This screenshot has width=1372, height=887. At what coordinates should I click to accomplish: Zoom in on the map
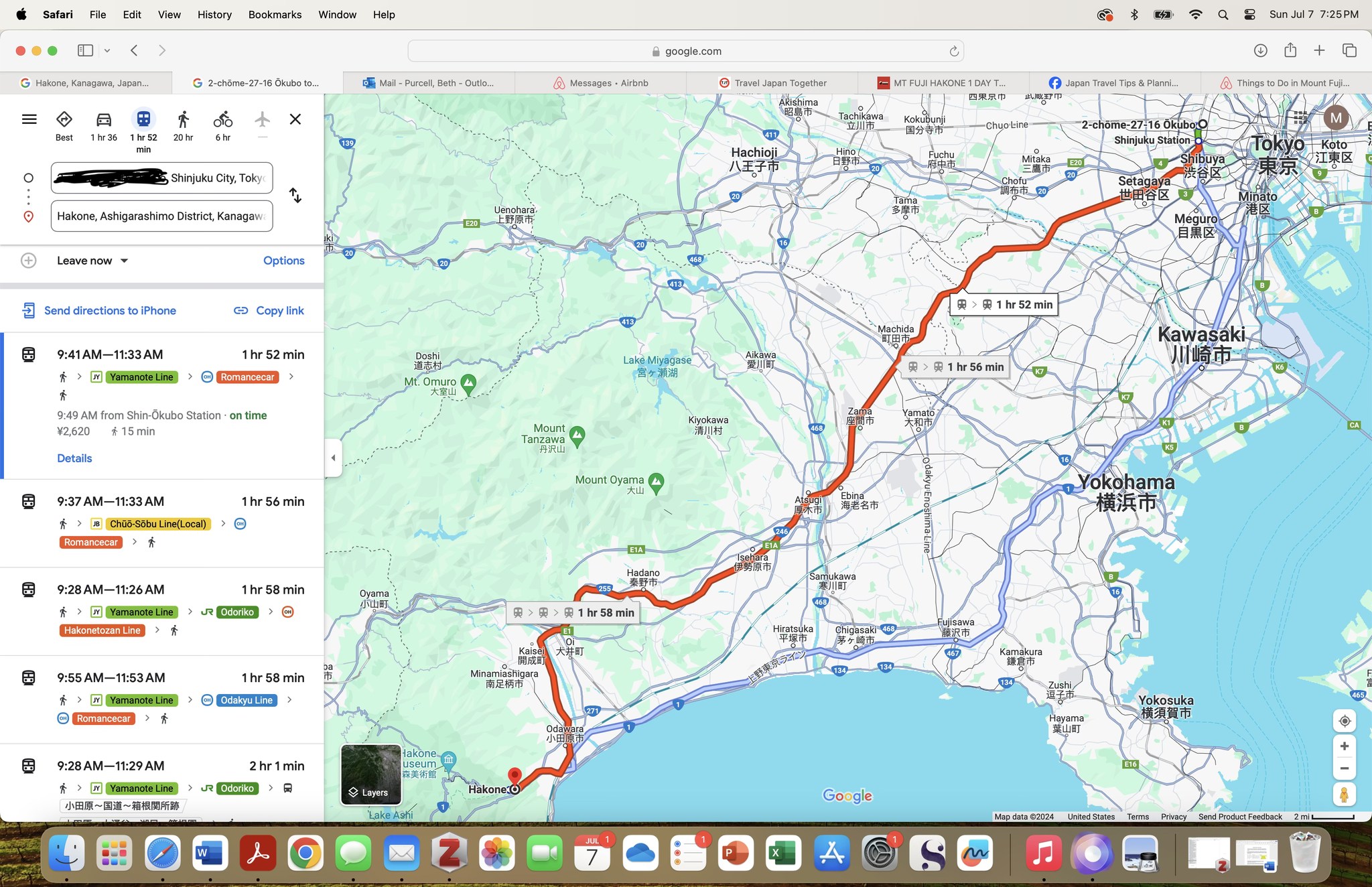pos(1345,746)
